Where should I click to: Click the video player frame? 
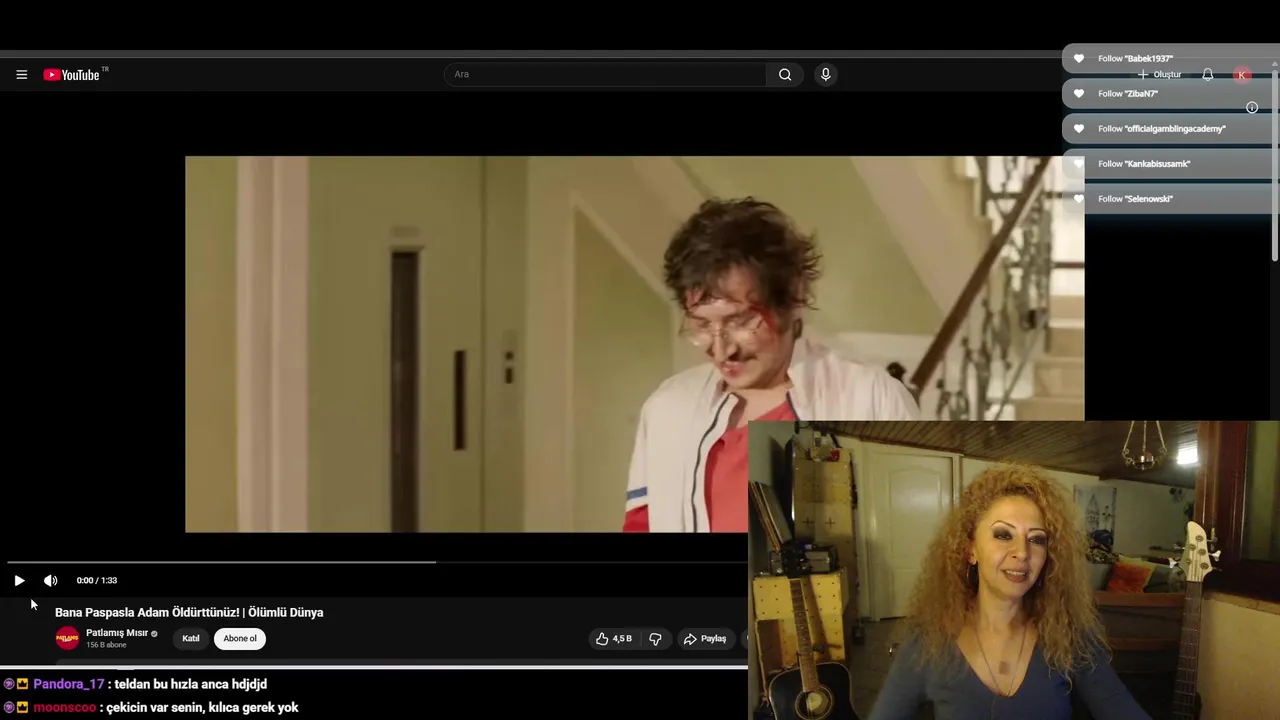click(x=634, y=344)
